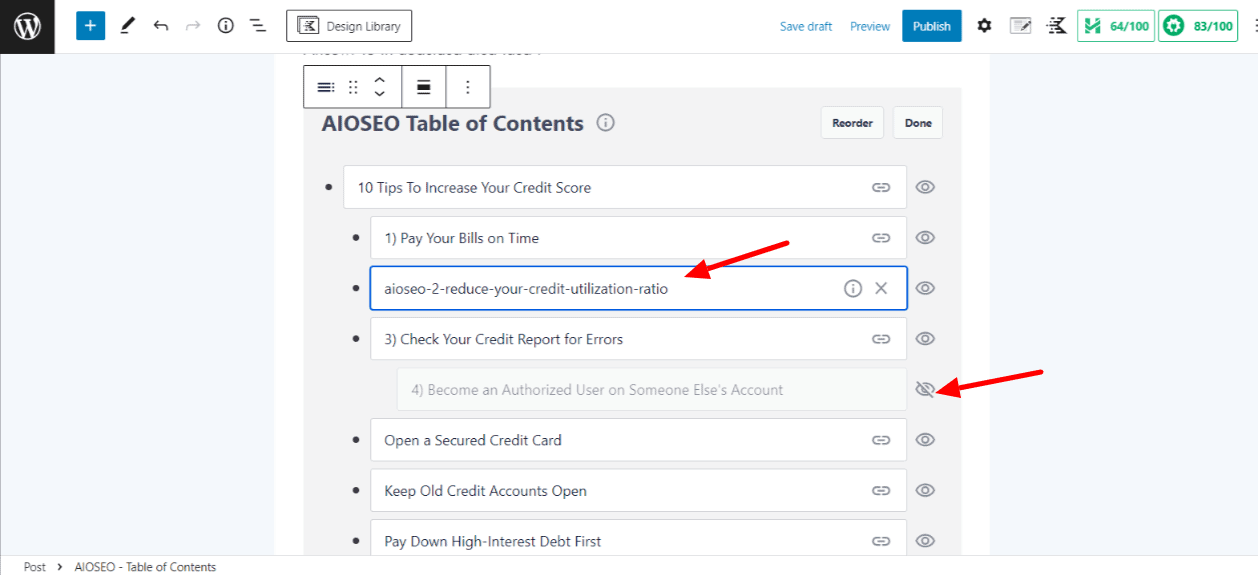Open the Settings gear icon
1258x575 pixels.
point(984,26)
